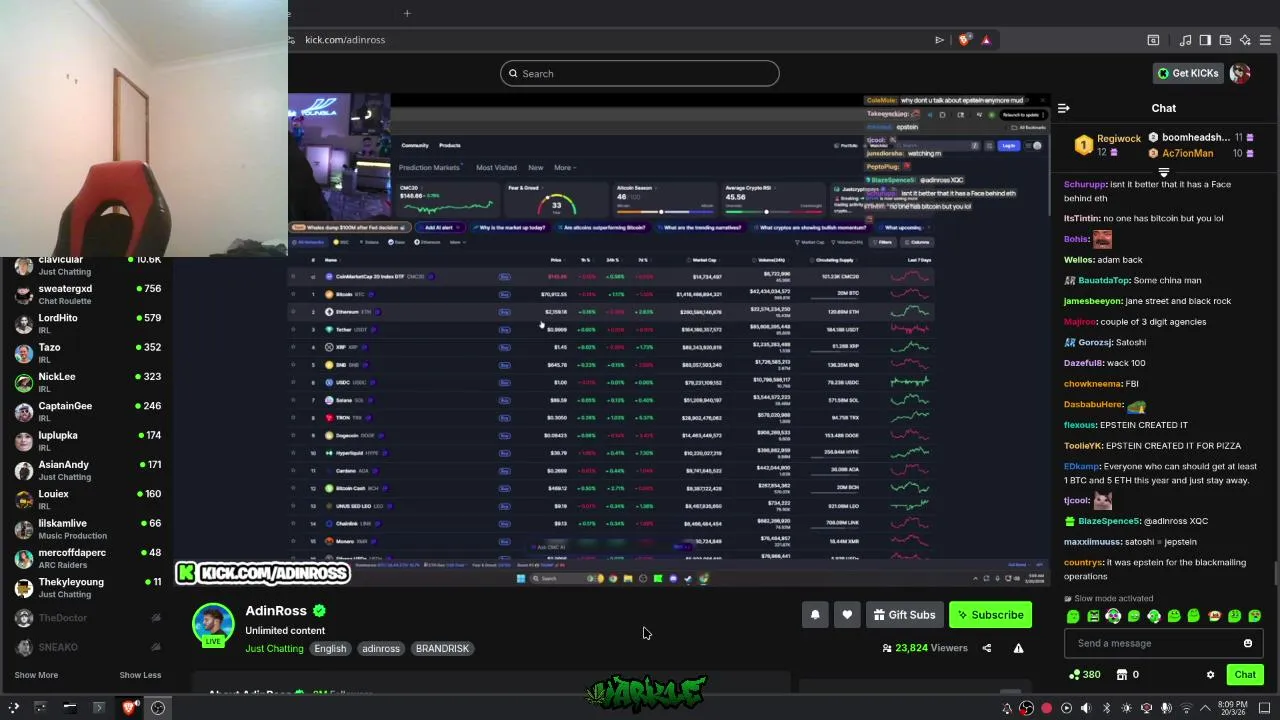1280x720 pixels.
Task: Click the brightness tray icon
Action: pyautogui.click(x=1126, y=708)
